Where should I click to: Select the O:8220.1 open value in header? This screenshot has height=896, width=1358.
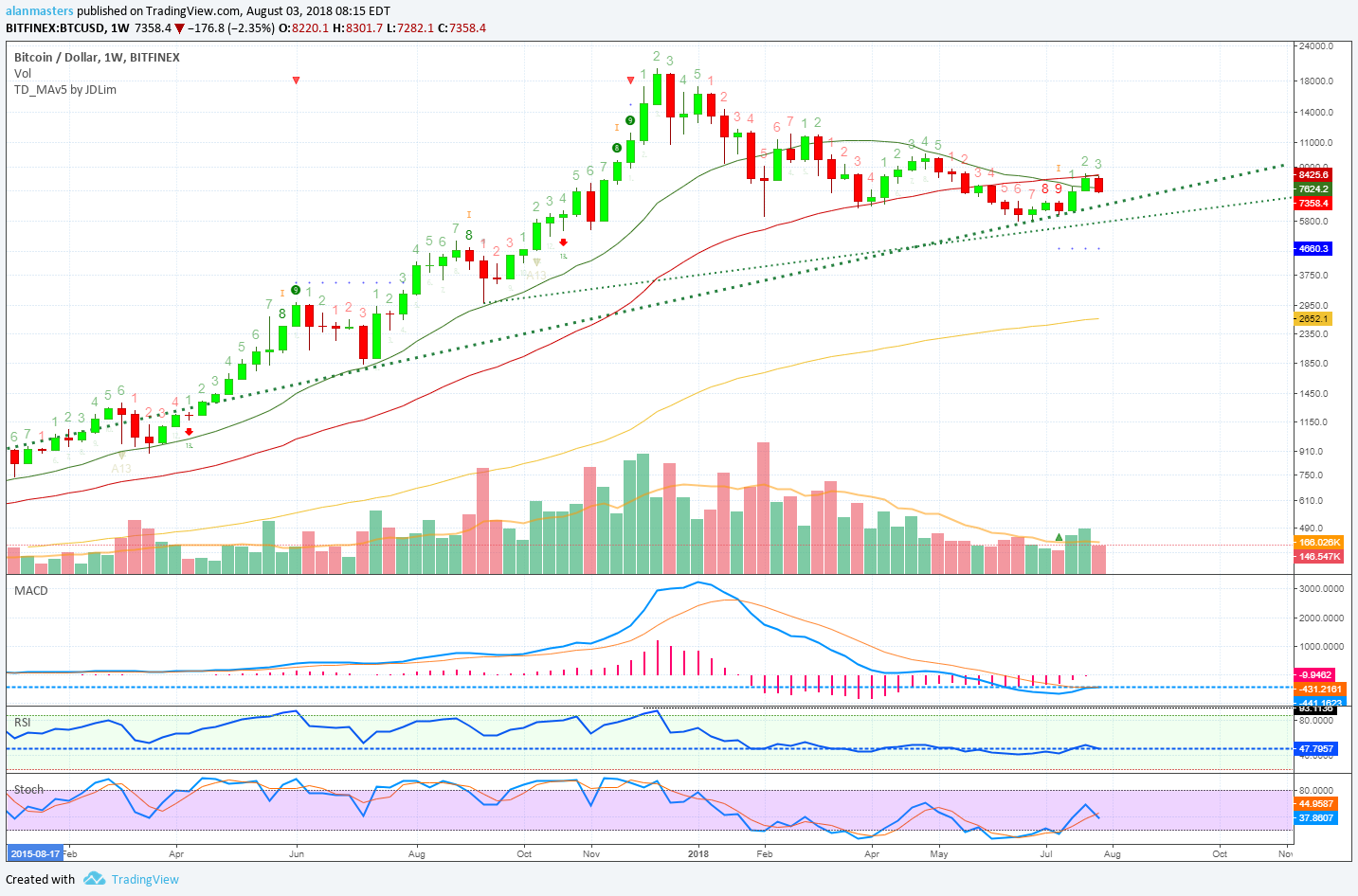pyautogui.click(x=304, y=28)
